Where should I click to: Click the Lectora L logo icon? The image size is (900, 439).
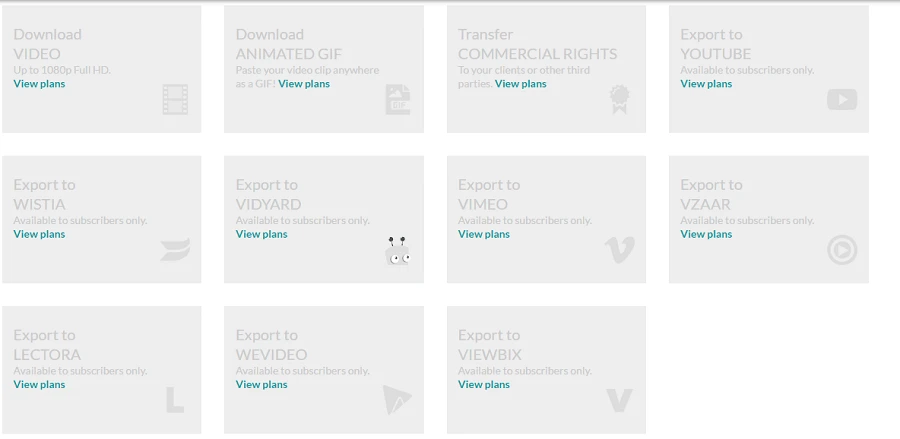(x=175, y=400)
